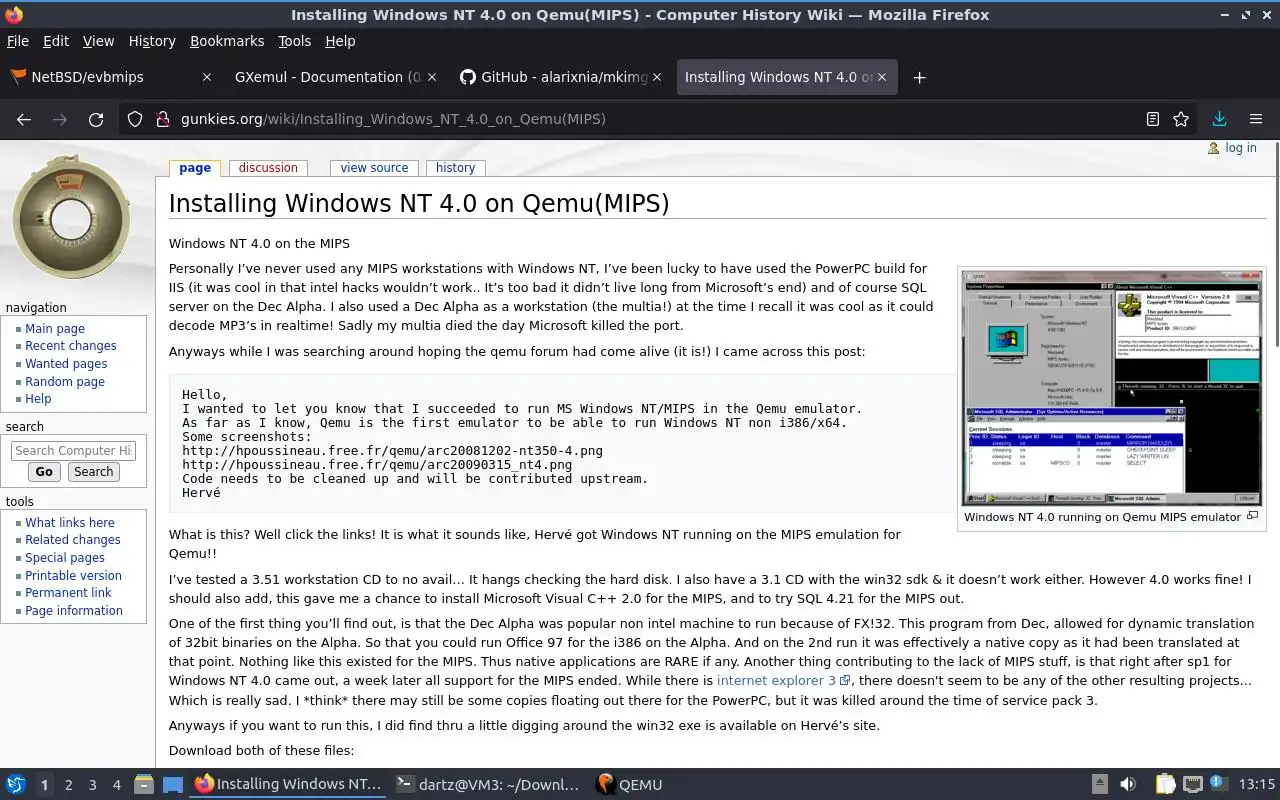The height and width of the screenshot is (800, 1280).
Task: Open the update notifier tray icon
Action: [1217, 784]
